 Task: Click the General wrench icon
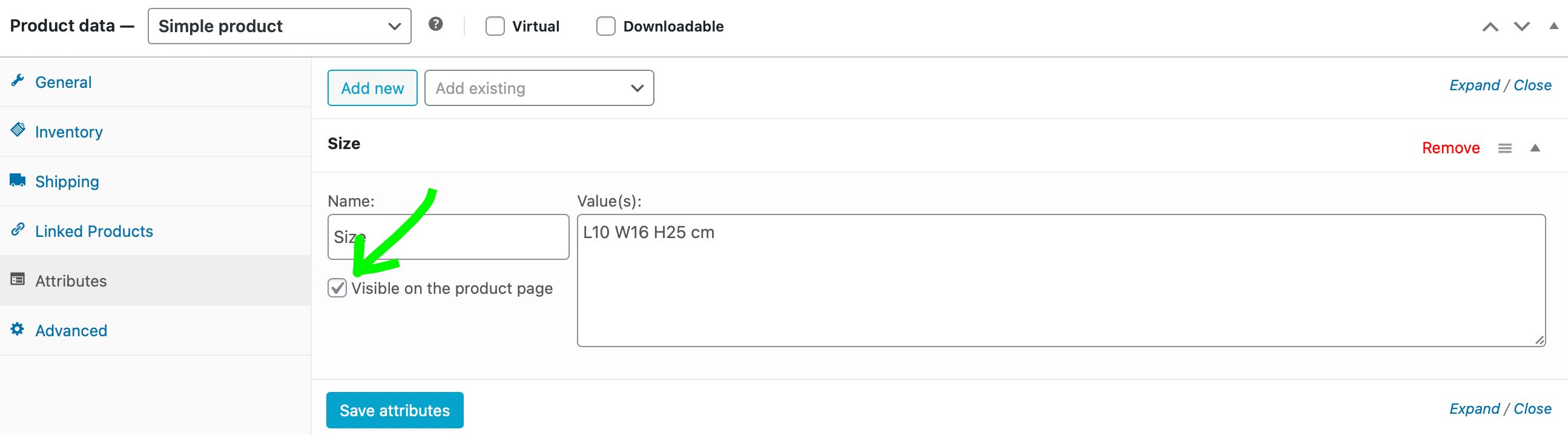[x=18, y=81]
